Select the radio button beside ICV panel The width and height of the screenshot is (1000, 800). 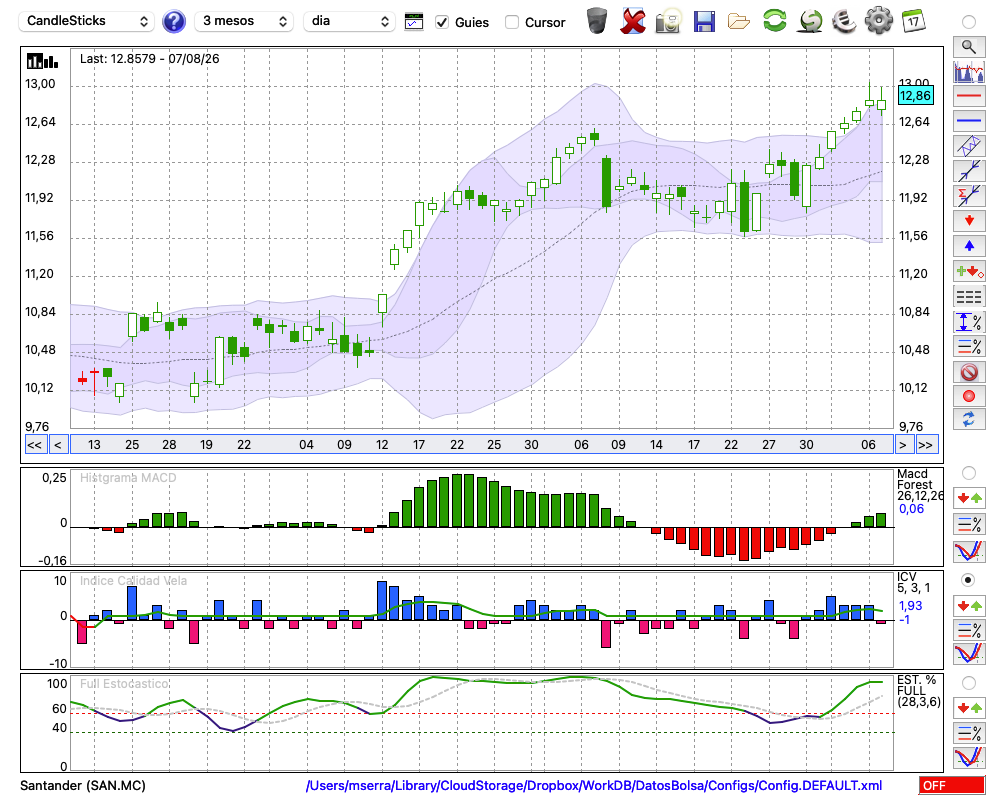pos(968,580)
